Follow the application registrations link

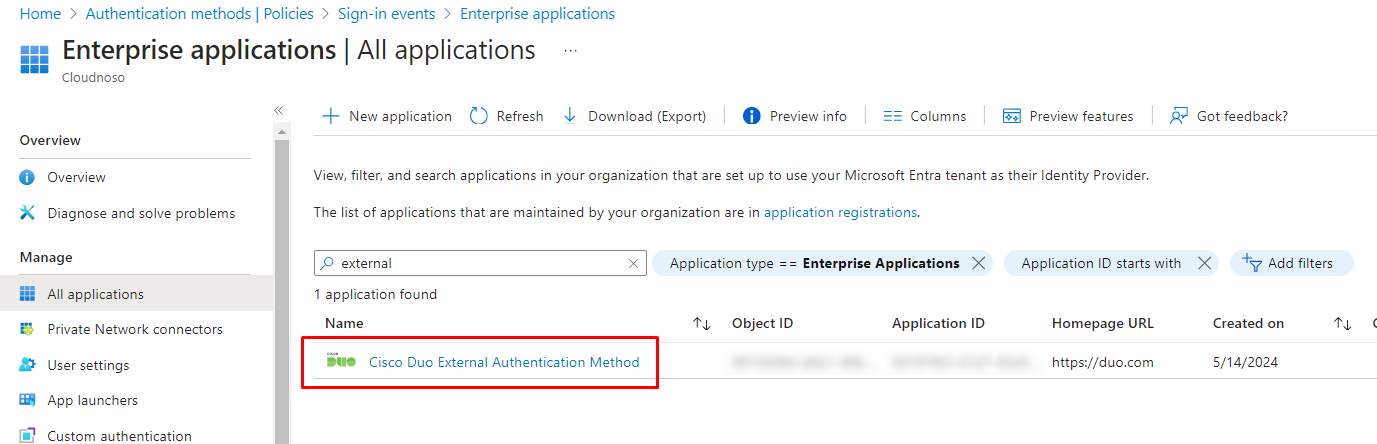click(x=840, y=212)
